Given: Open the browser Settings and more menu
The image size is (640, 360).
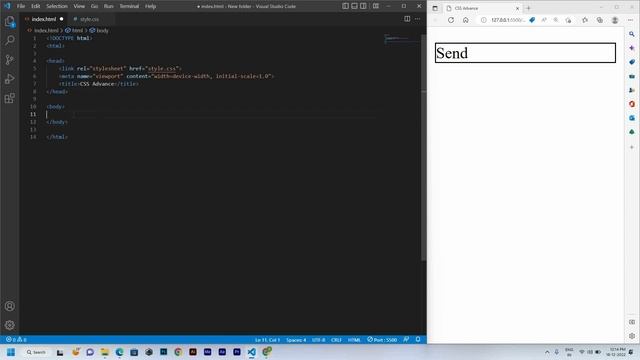Looking at the screenshot, I should (630, 20).
